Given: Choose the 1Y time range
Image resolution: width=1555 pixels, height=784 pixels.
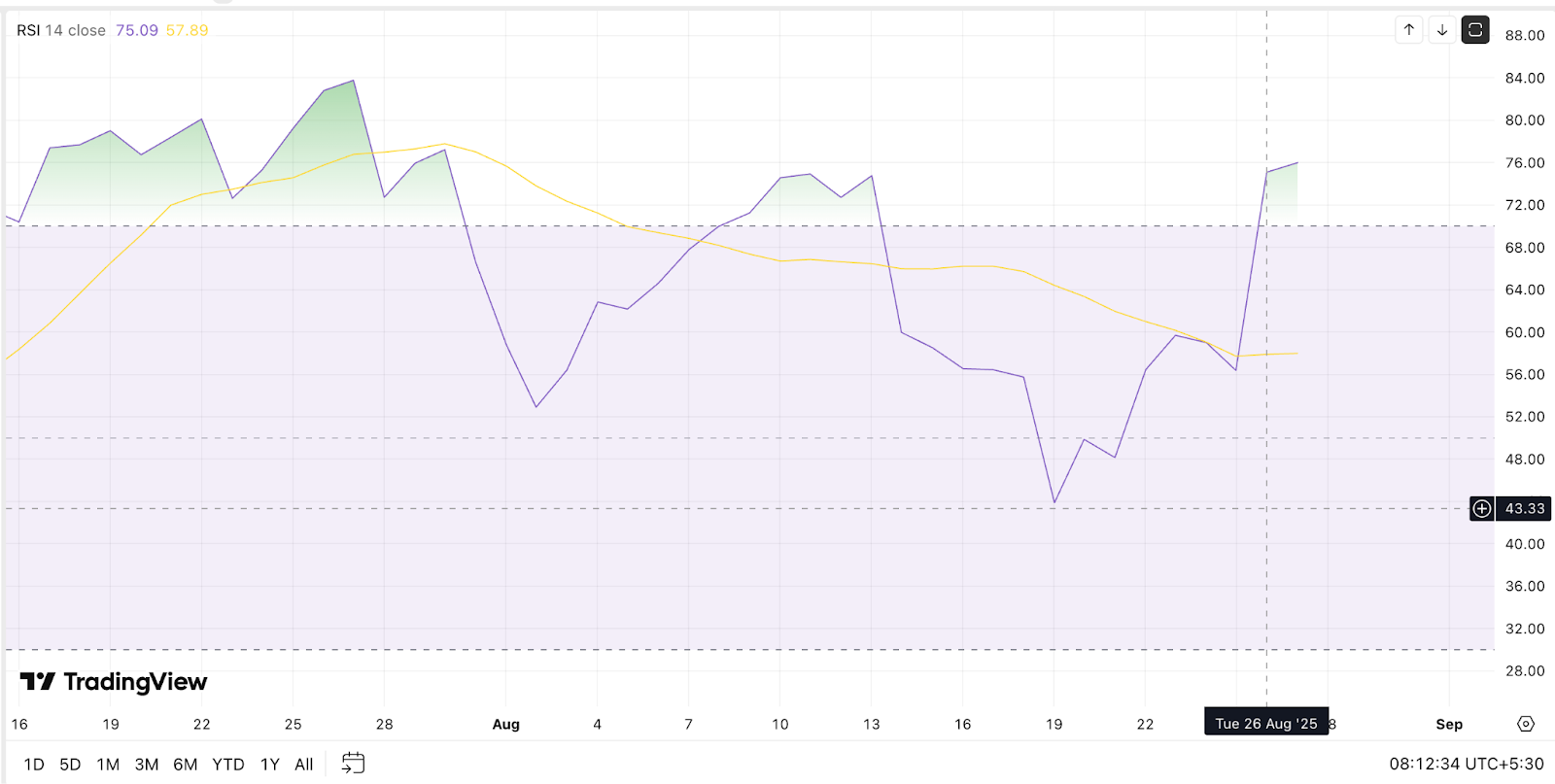Looking at the screenshot, I should point(270,765).
